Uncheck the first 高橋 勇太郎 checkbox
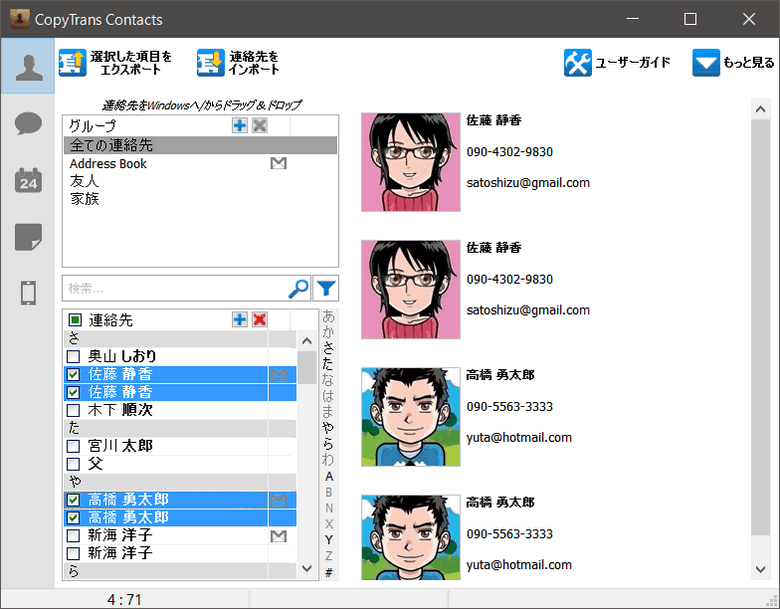 click(x=73, y=500)
